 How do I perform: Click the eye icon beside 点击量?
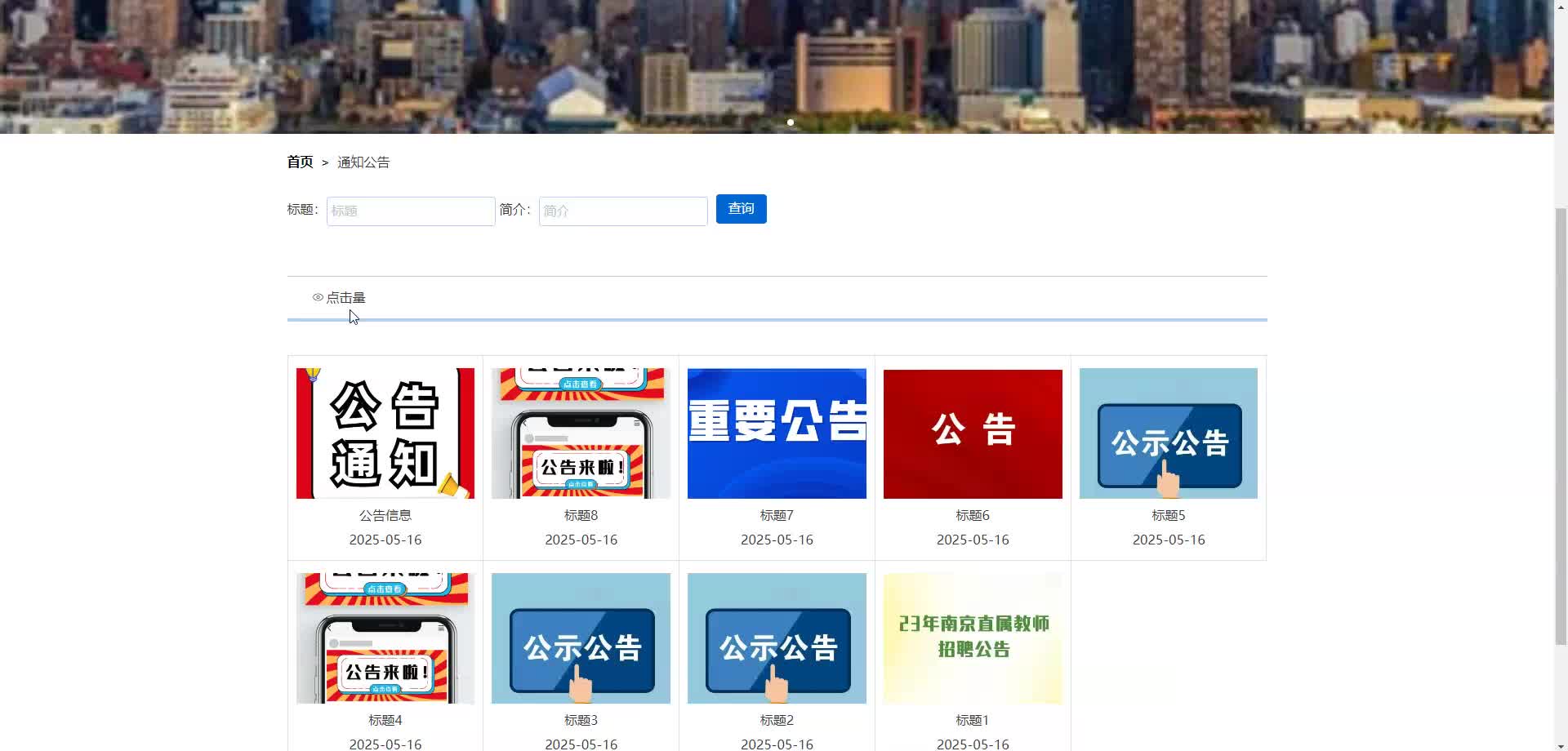pos(318,297)
